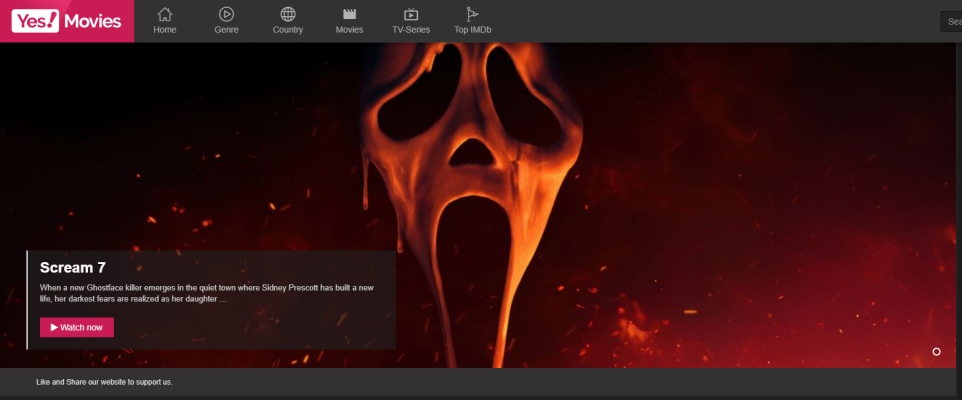The width and height of the screenshot is (962, 400).
Task: Click the Yes! Movies logo
Action: (67, 21)
